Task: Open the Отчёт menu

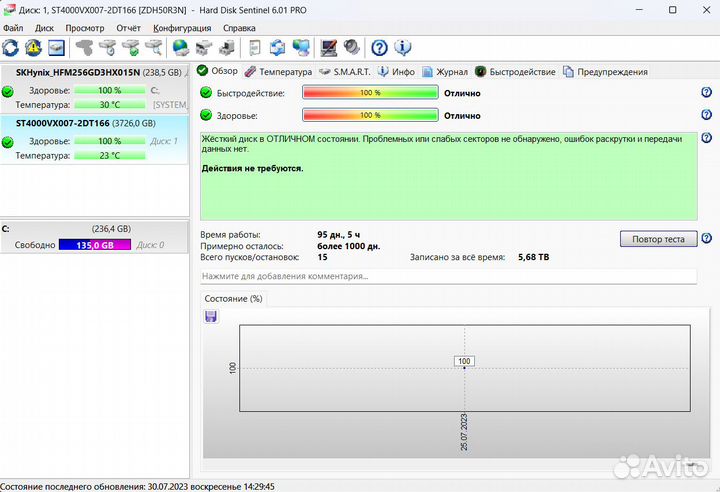Action: click(128, 28)
